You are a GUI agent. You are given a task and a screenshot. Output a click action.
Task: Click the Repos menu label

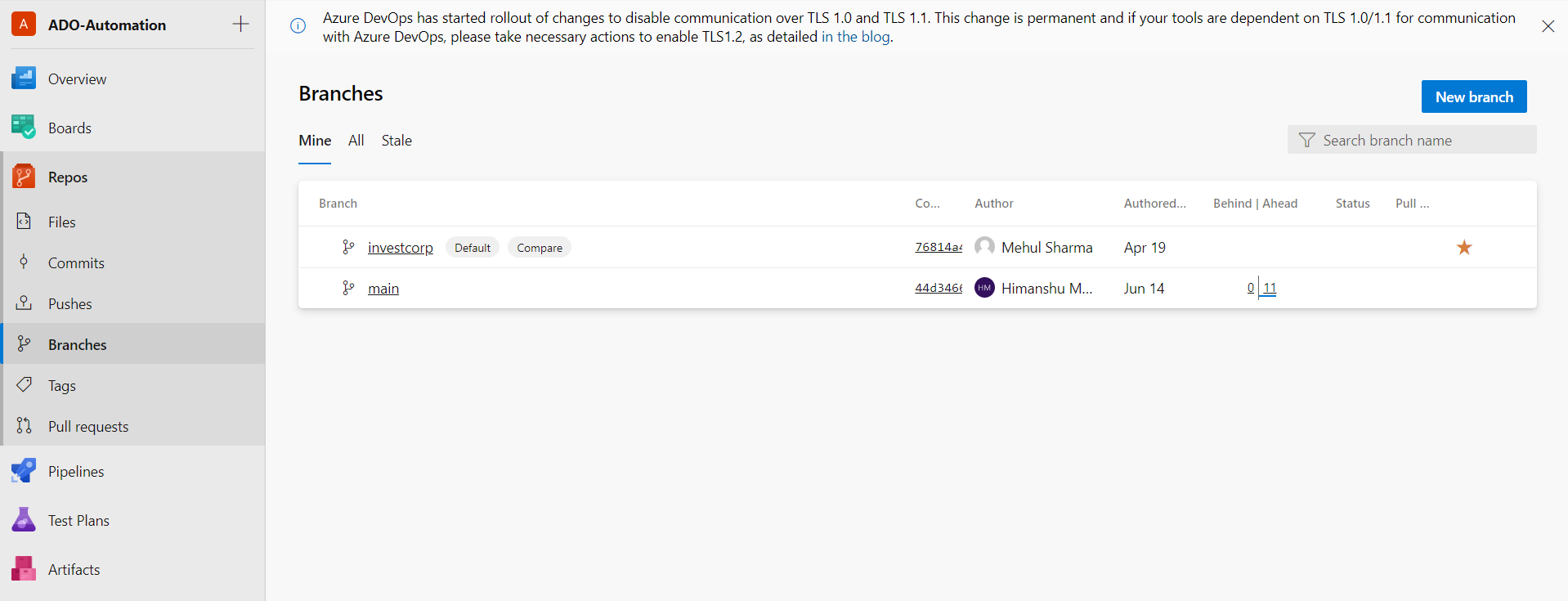coord(68,177)
